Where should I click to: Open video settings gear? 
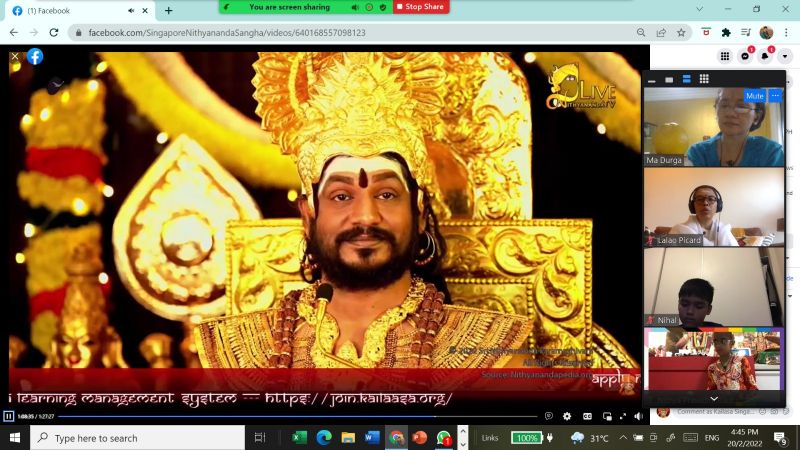567,416
